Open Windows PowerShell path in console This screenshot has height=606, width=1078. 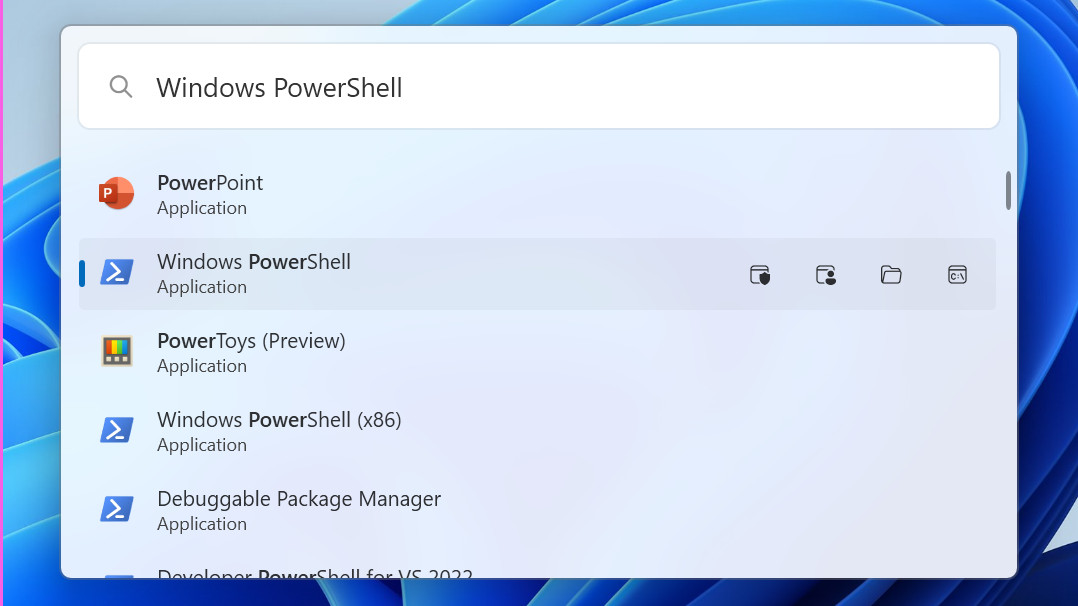point(957,275)
